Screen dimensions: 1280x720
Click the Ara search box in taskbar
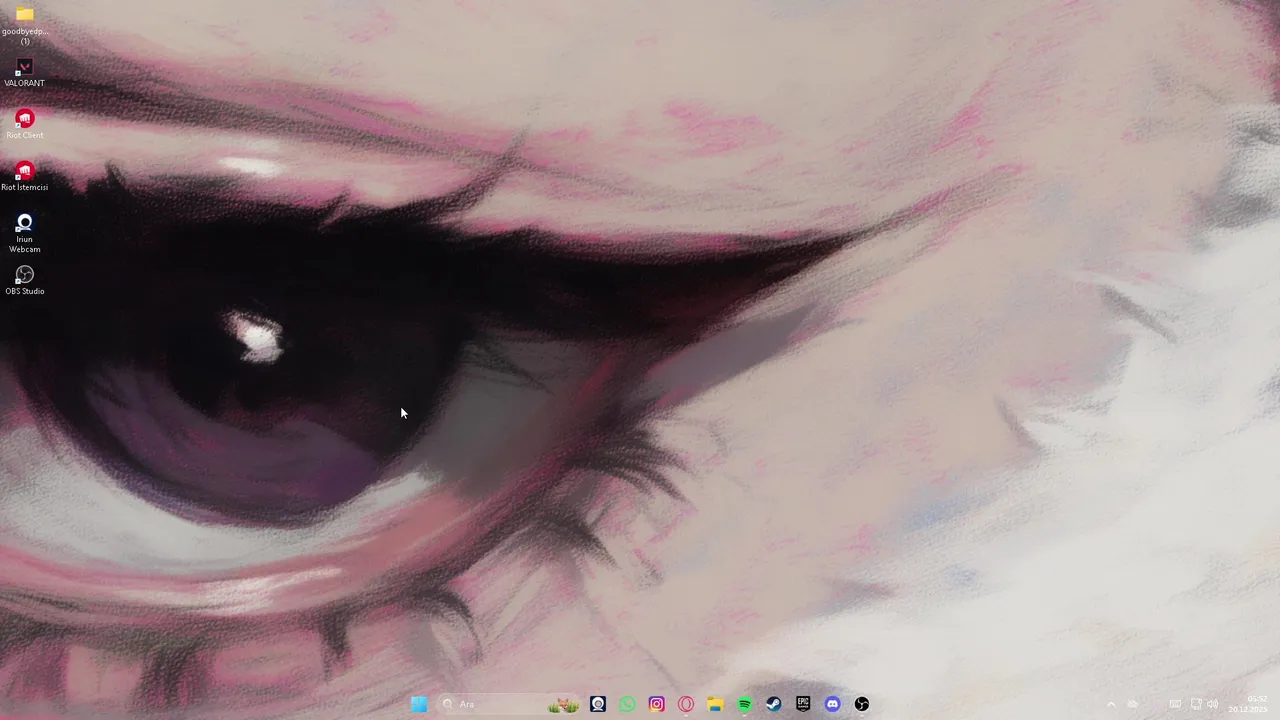(x=510, y=704)
